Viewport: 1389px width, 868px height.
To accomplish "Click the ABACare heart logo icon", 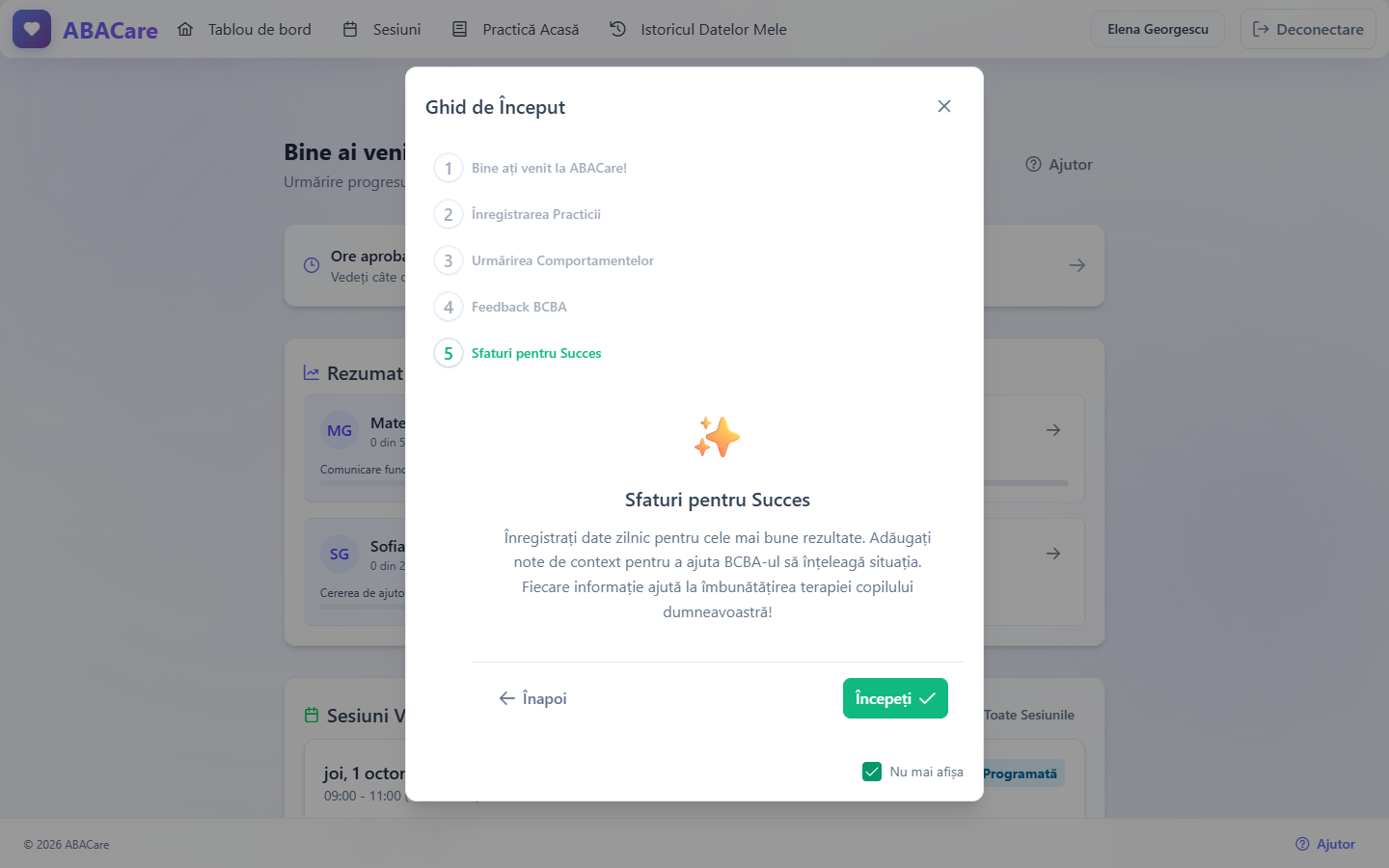I will click(x=32, y=29).
